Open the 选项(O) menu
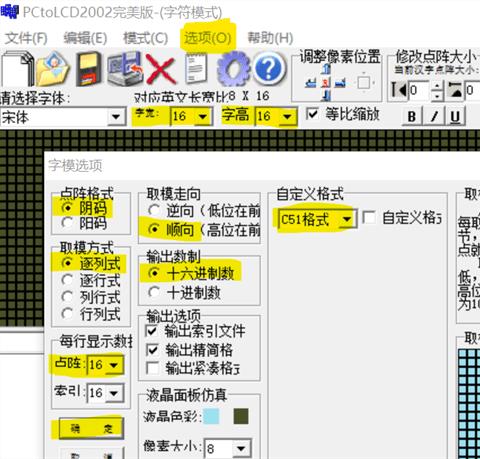Screen dimensions: 480x459 pyautogui.click(x=208, y=38)
